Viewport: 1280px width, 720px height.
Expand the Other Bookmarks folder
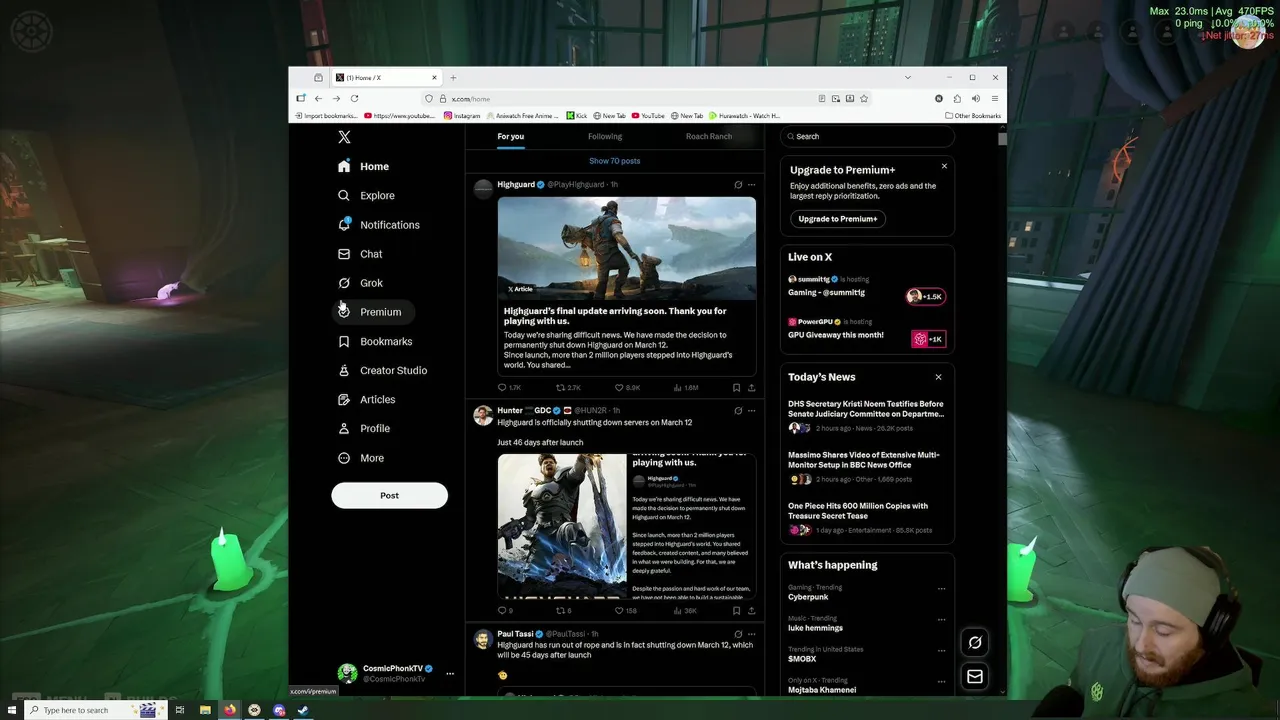pos(973,115)
